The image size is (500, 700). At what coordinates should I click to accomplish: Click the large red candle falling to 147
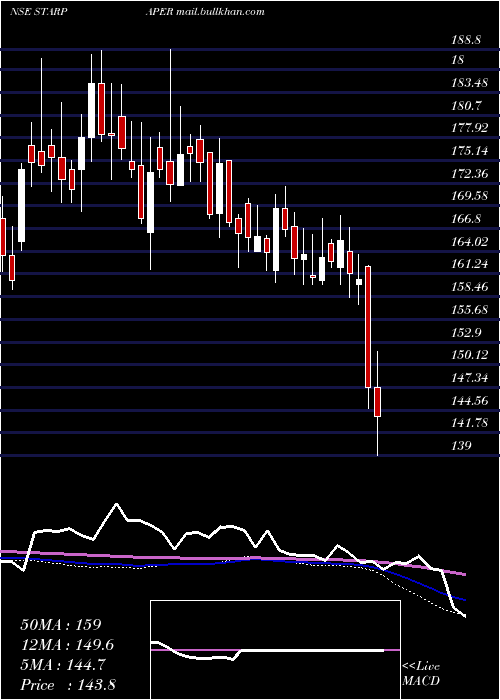coord(368,327)
